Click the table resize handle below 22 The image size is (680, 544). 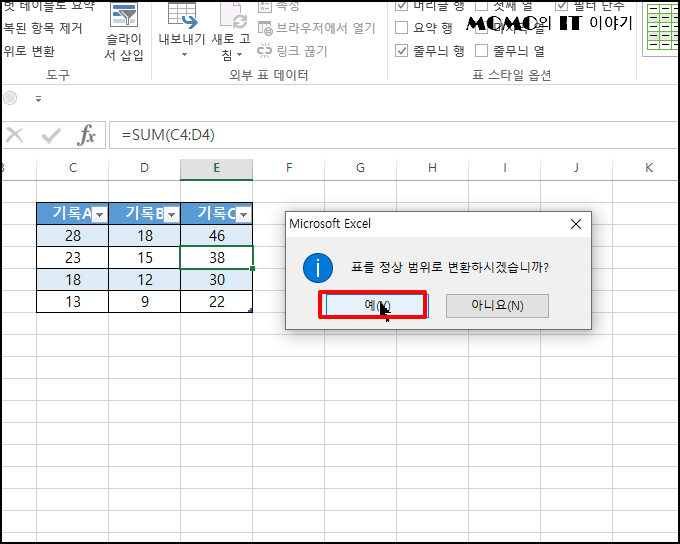point(250,310)
